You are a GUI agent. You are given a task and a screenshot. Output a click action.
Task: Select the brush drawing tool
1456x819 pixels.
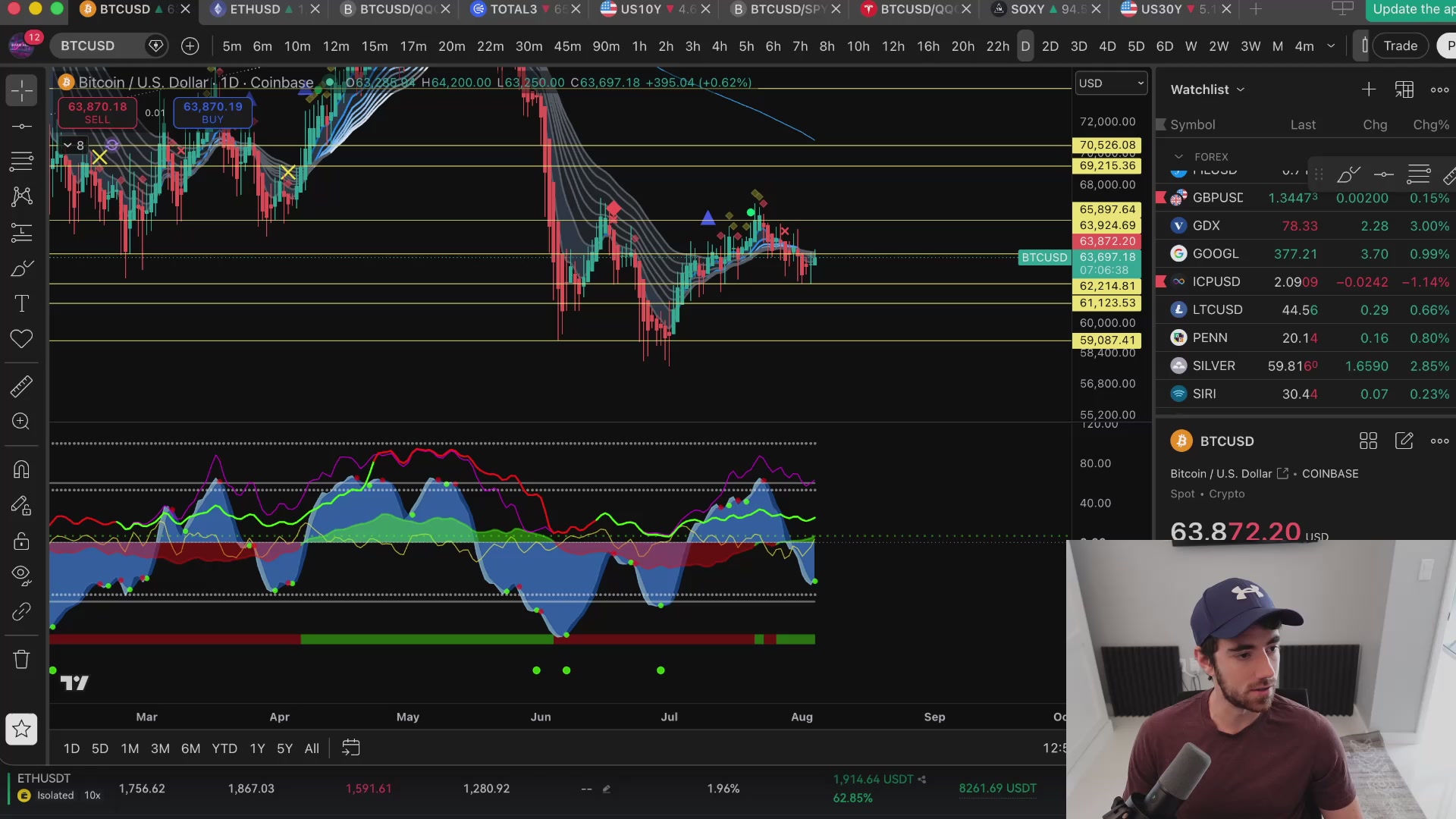click(21, 268)
